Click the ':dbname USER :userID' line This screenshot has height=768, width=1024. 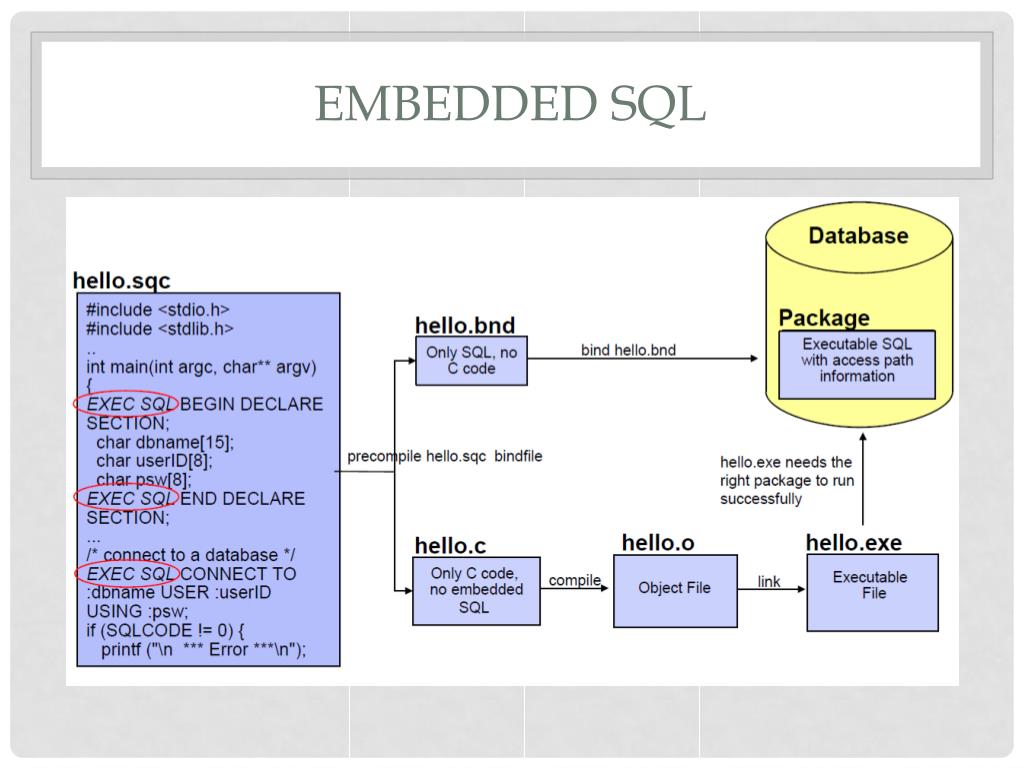point(178,592)
